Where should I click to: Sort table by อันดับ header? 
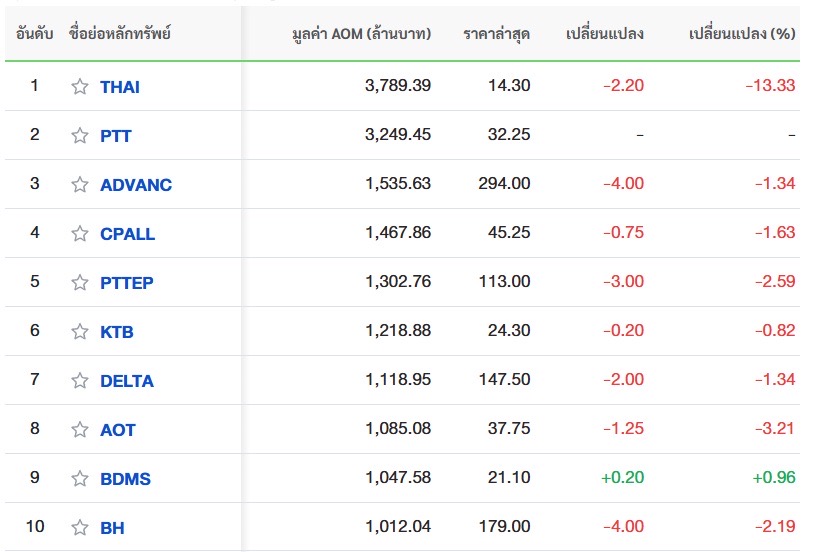(x=35, y=34)
